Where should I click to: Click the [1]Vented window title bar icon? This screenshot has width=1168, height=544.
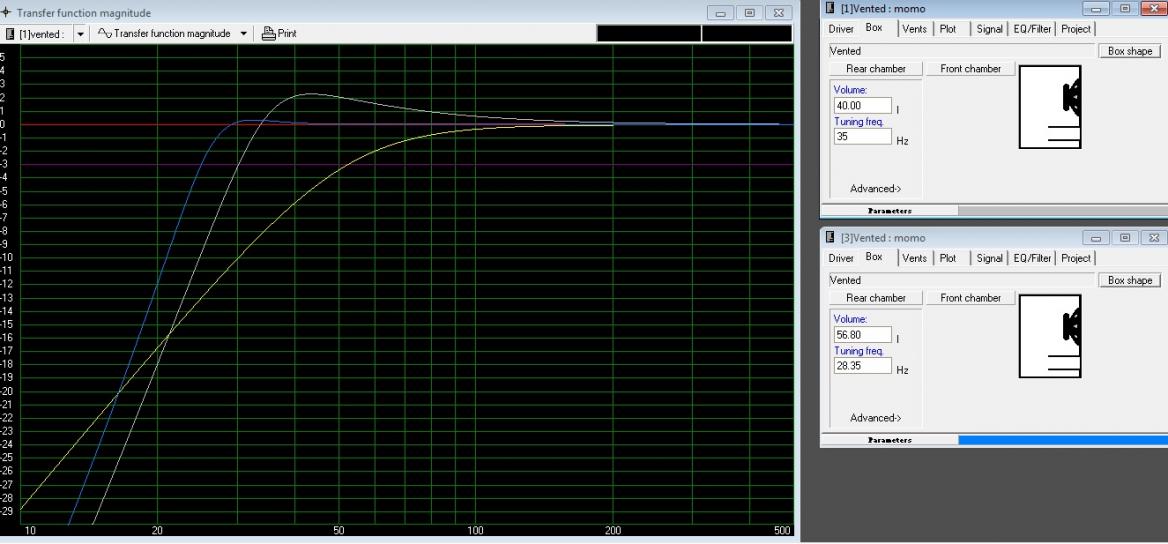point(829,9)
